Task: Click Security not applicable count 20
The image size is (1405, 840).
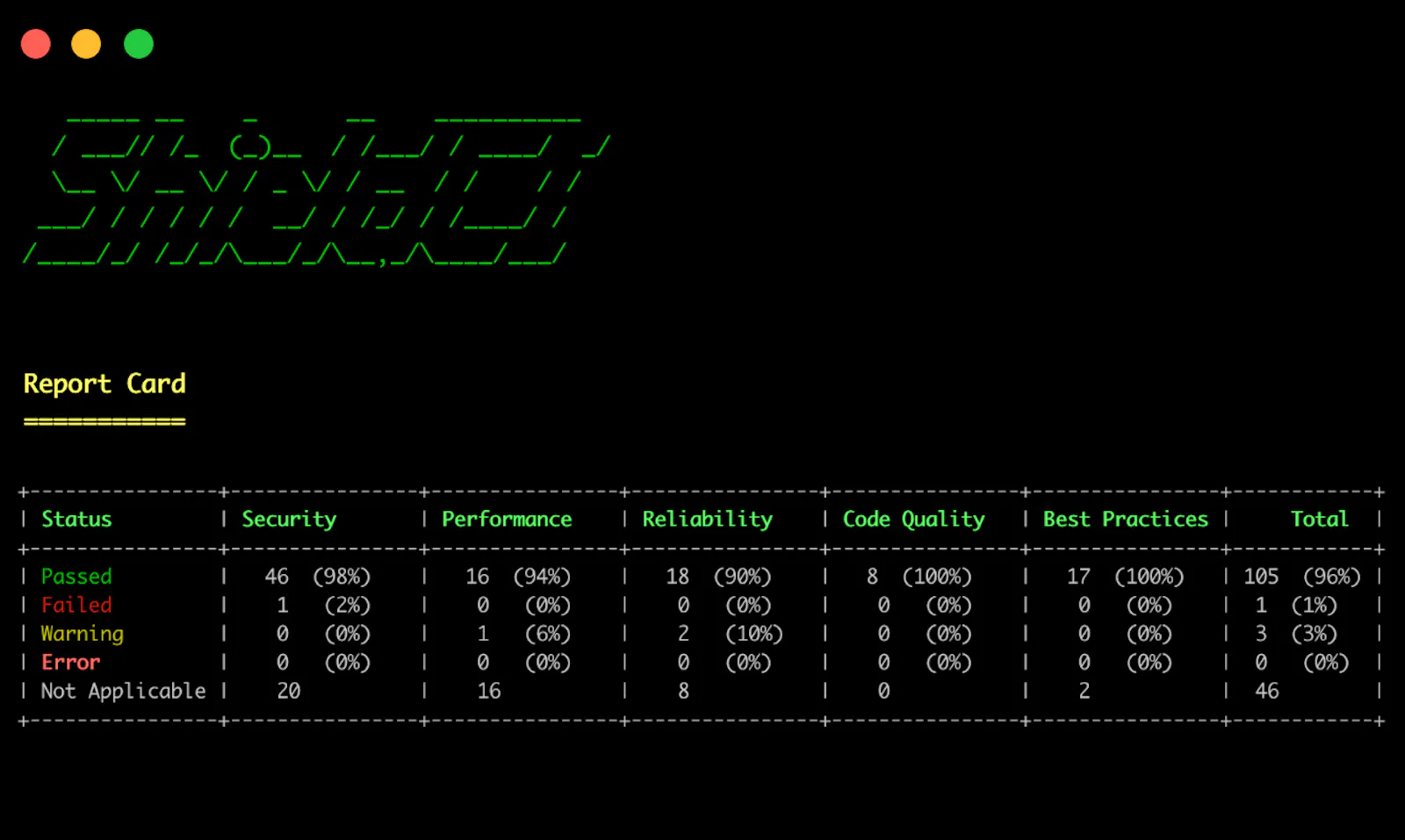Action: 289,691
